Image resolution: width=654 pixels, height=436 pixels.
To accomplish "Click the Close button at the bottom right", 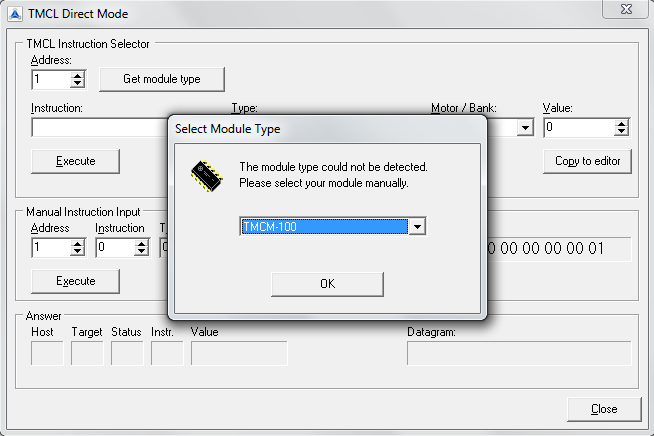I will [603, 409].
